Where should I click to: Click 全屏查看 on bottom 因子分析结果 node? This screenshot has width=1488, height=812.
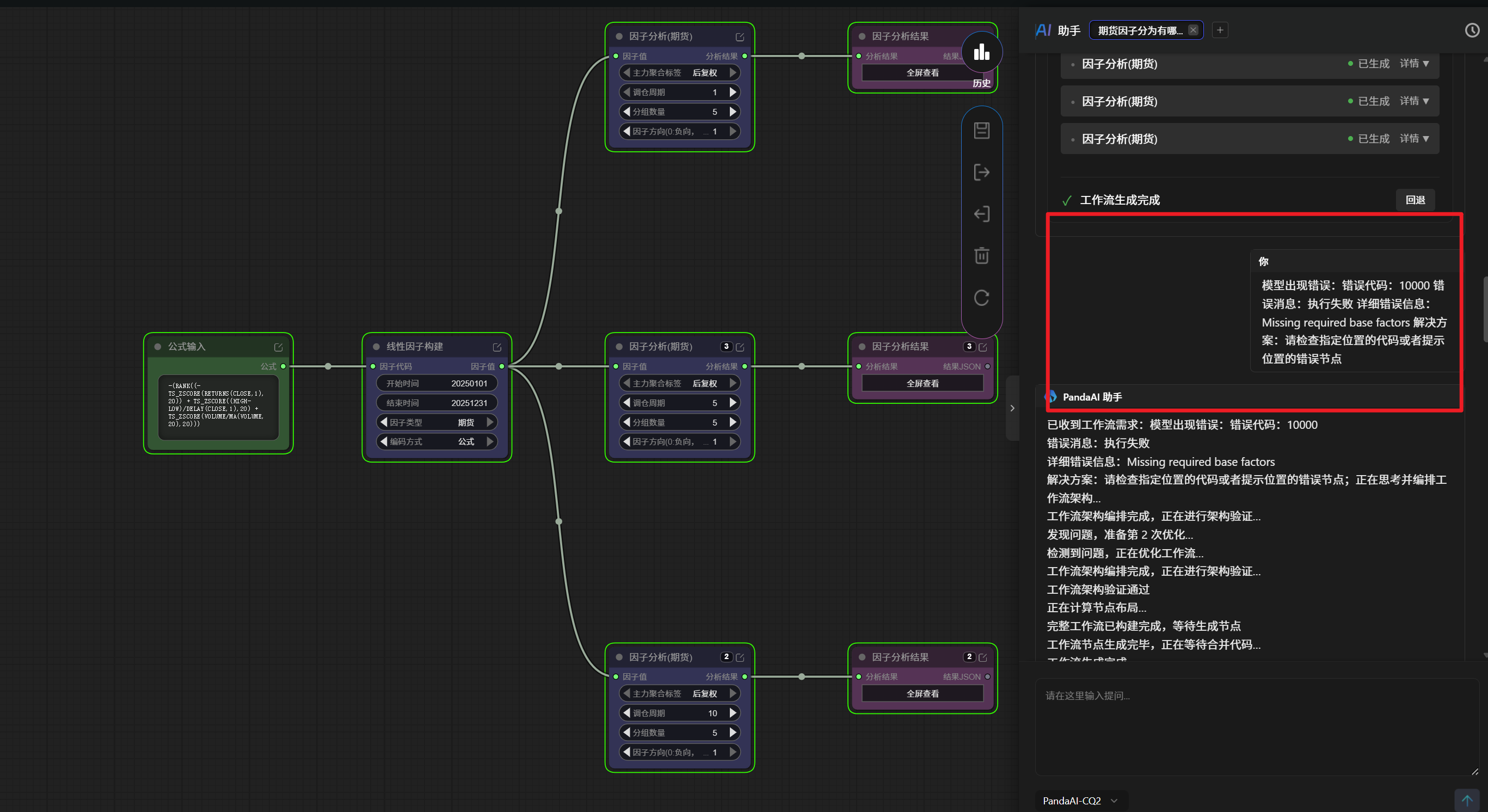pos(922,693)
